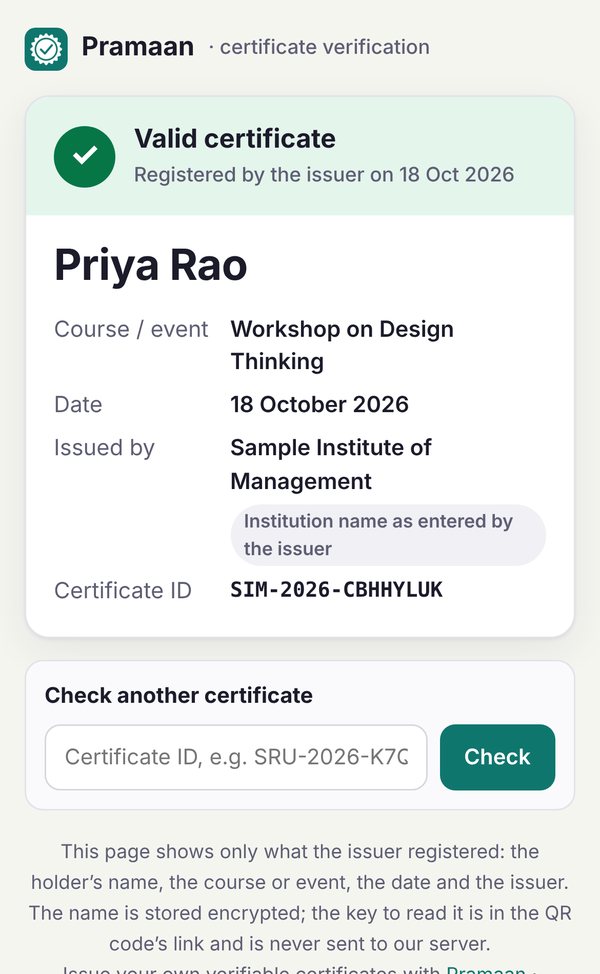Click the Certificate ID SIM-2026-CBHHYLUK
The height and width of the screenshot is (974, 600).
pyautogui.click(x=337, y=589)
